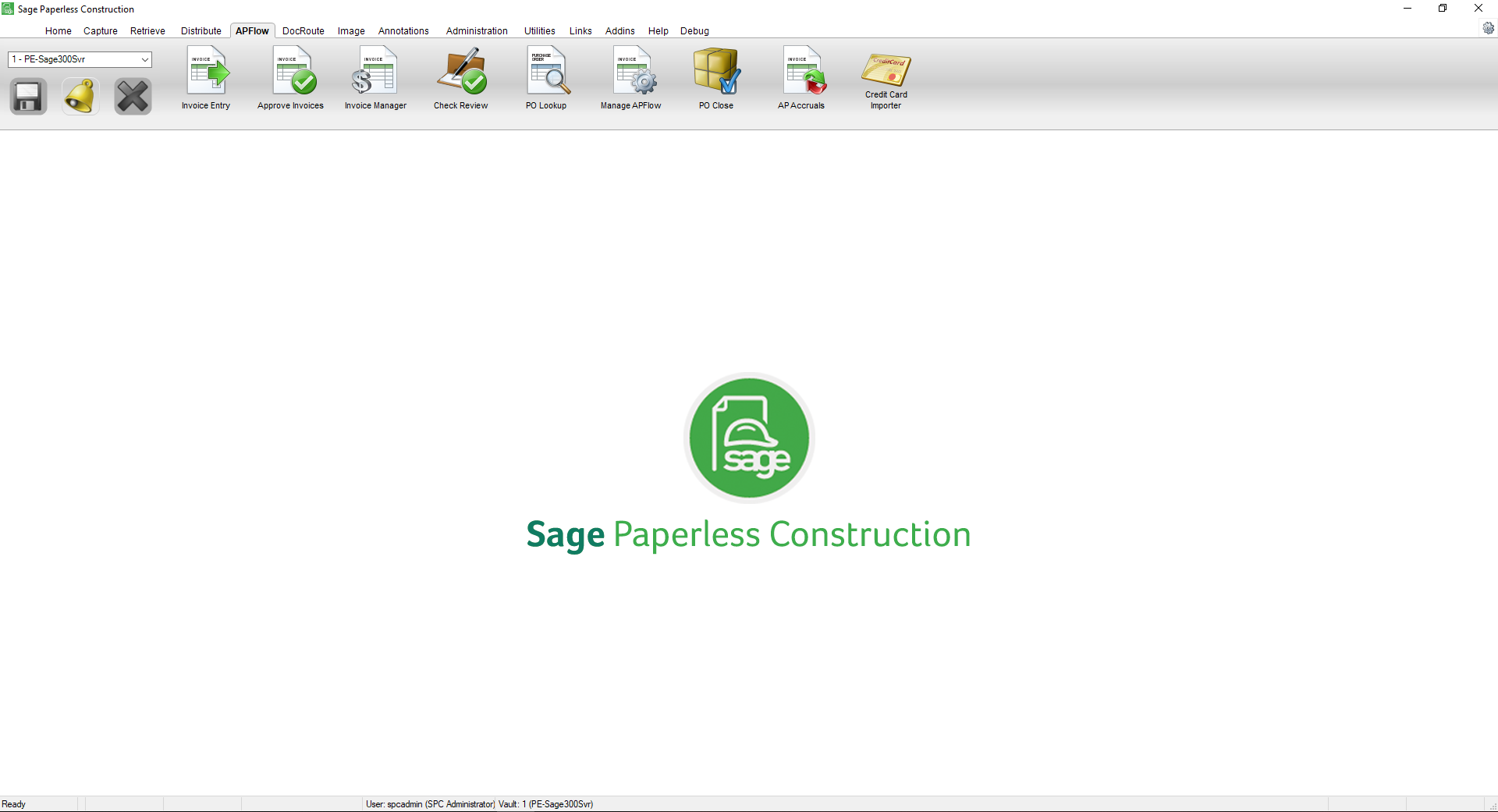Restore down the application window
Viewport: 1498px width, 812px height.
[1443, 9]
